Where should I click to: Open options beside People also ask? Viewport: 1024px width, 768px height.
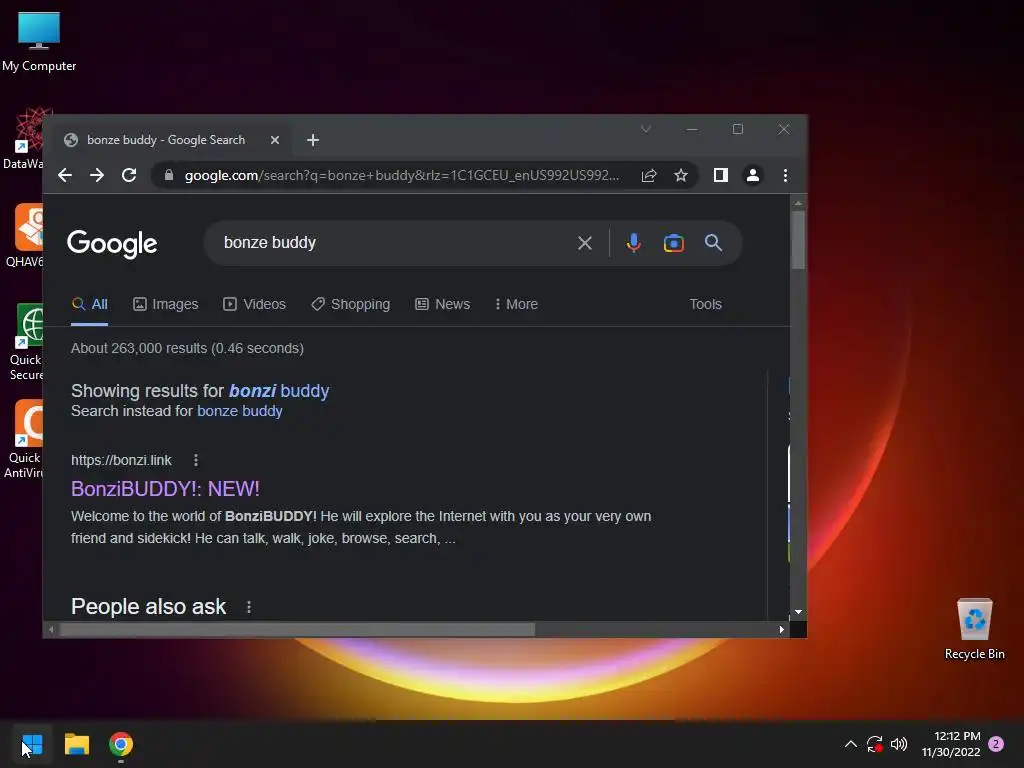(x=249, y=607)
